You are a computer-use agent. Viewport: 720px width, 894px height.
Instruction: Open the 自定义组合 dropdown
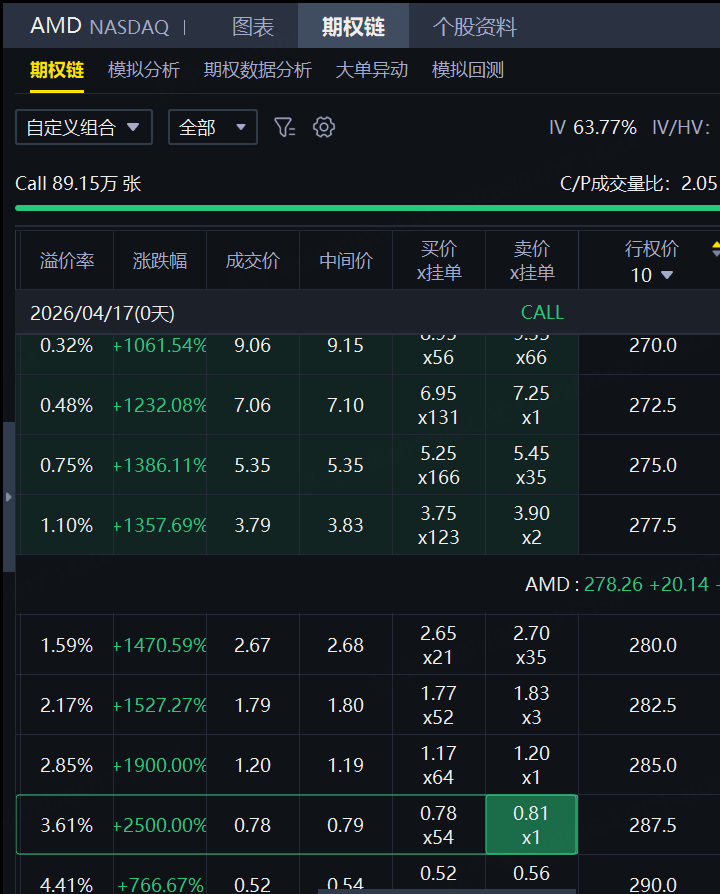click(84, 127)
